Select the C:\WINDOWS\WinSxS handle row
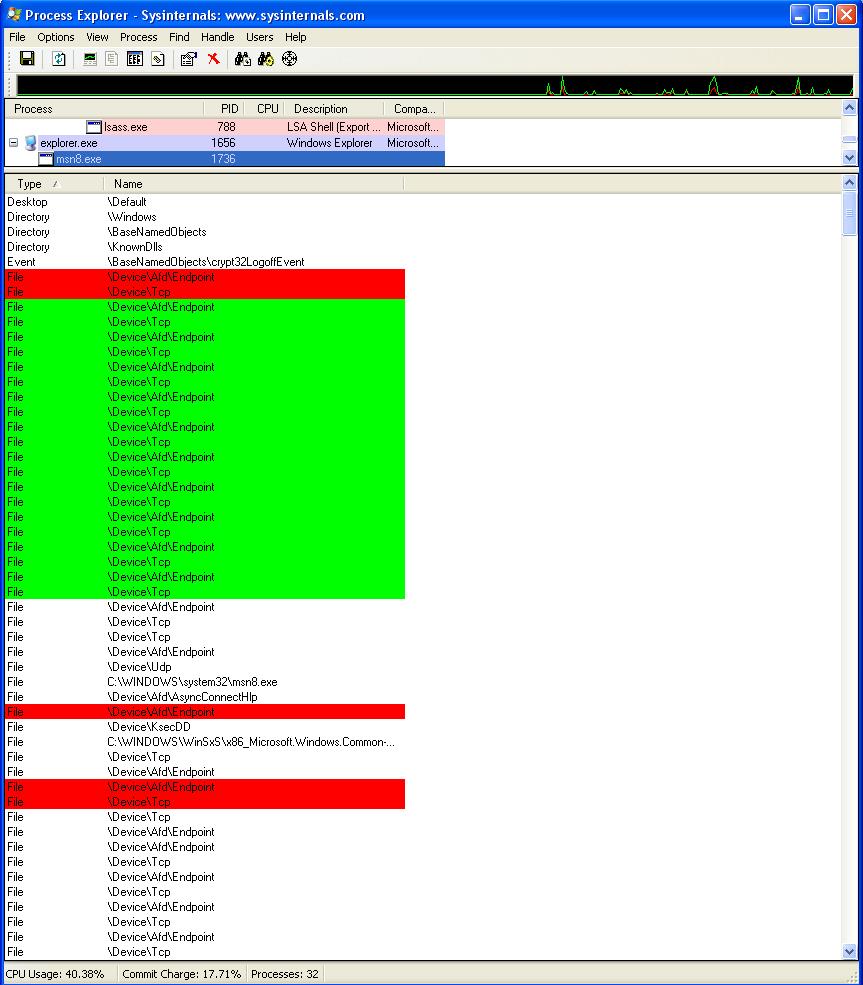This screenshot has height=985, width=863. point(205,742)
